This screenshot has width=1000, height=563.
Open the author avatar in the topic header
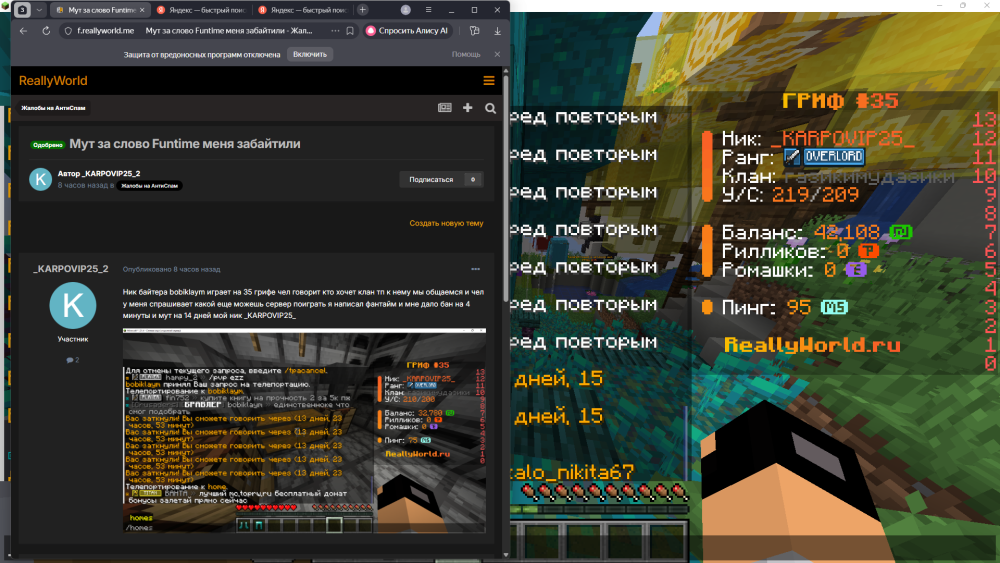click(x=41, y=179)
